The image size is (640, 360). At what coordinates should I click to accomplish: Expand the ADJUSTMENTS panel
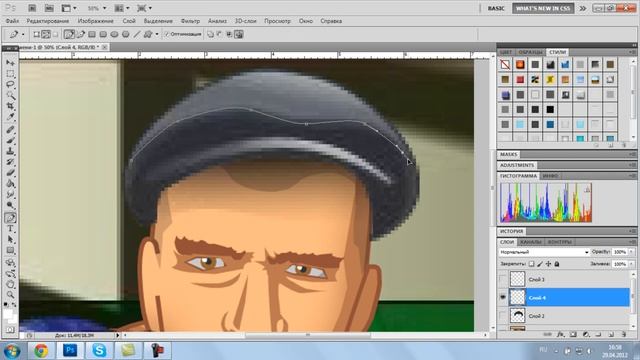pyautogui.click(x=517, y=165)
